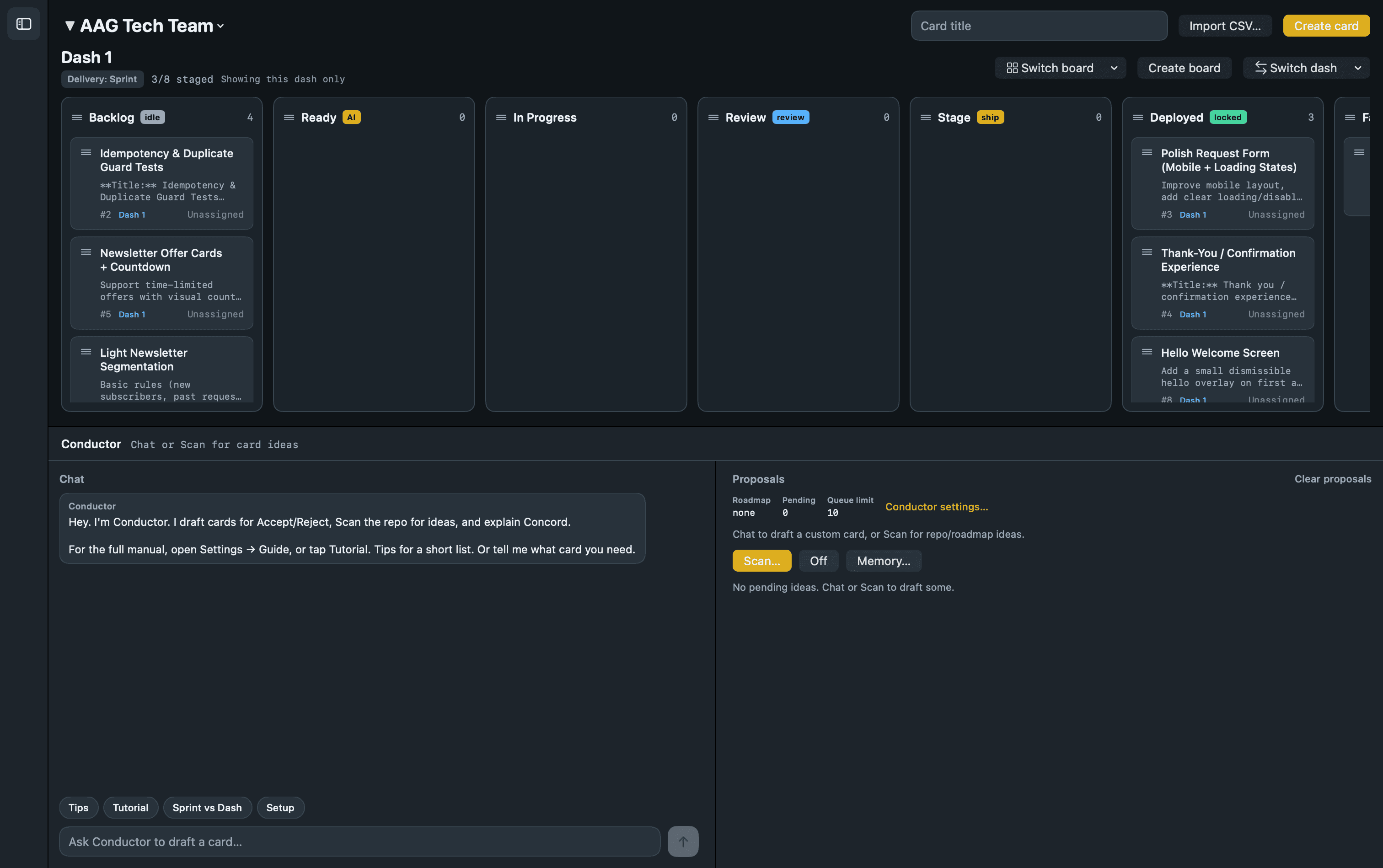Click the review badge on Review column
The width and height of the screenshot is (1383, 868).
click(791, 118)
